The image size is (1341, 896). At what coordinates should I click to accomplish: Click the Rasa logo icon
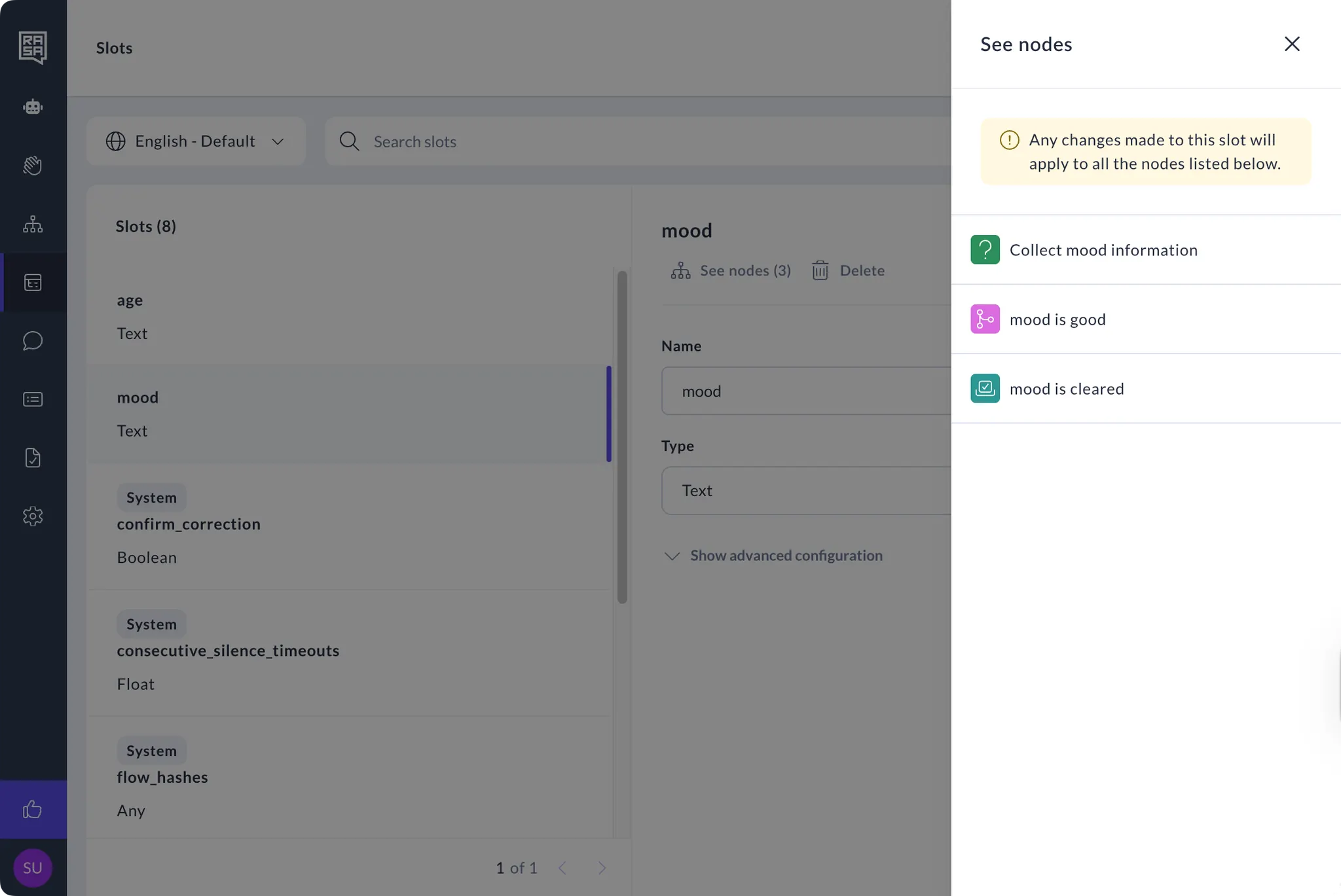click(x=33, y=47)
